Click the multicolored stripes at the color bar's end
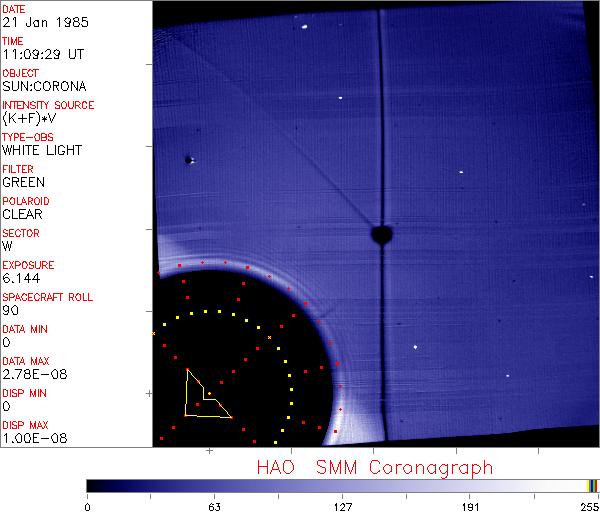The height and width of the screenshot is (512, 600). [592, 486]
